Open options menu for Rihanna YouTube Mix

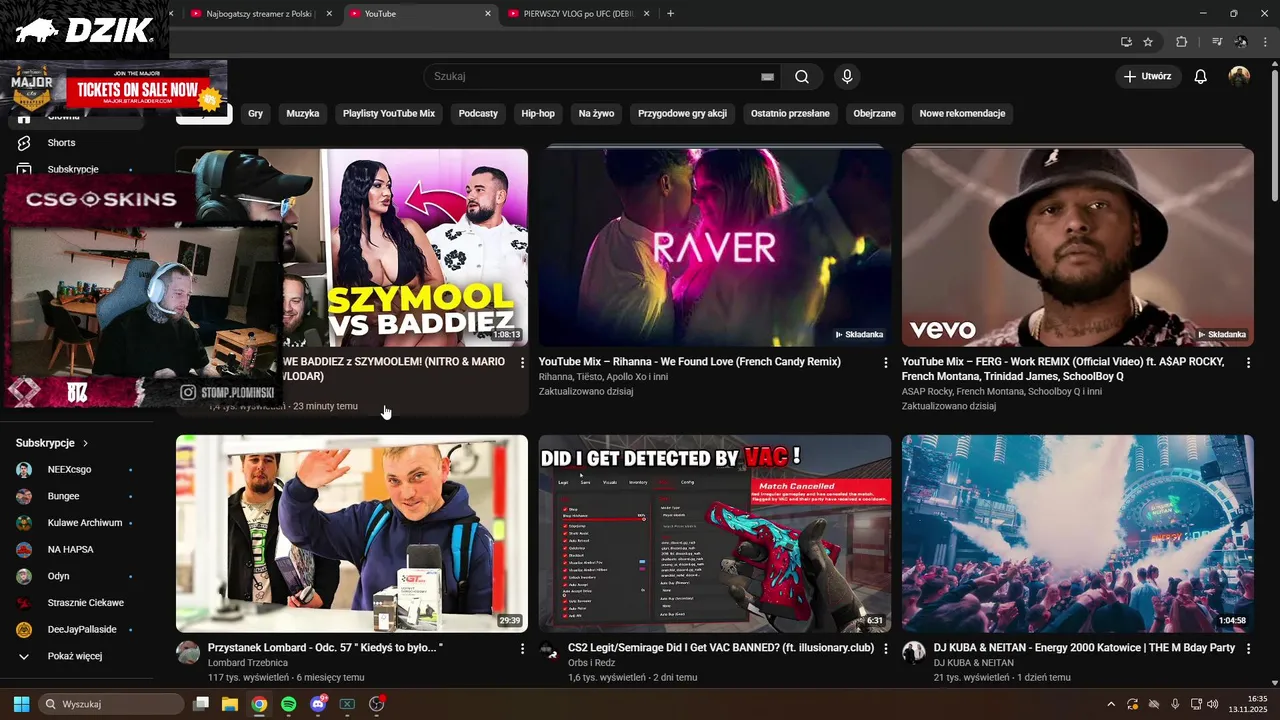pyautogui.click(x=885, y=363)
